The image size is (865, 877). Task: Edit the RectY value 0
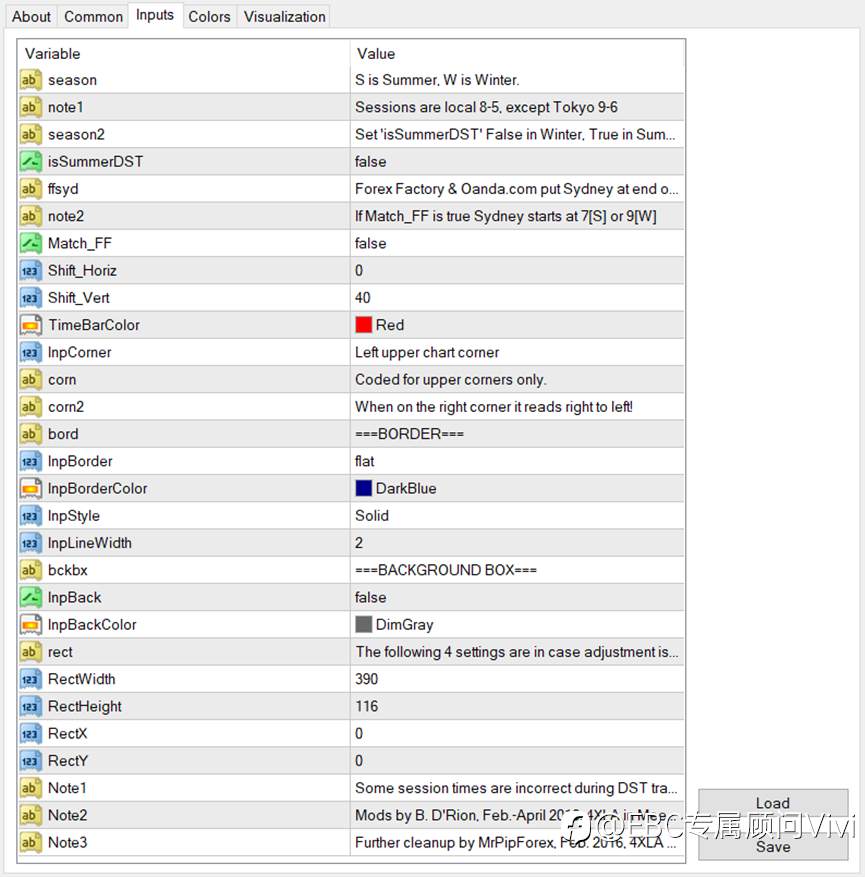[x=517, y=761]
